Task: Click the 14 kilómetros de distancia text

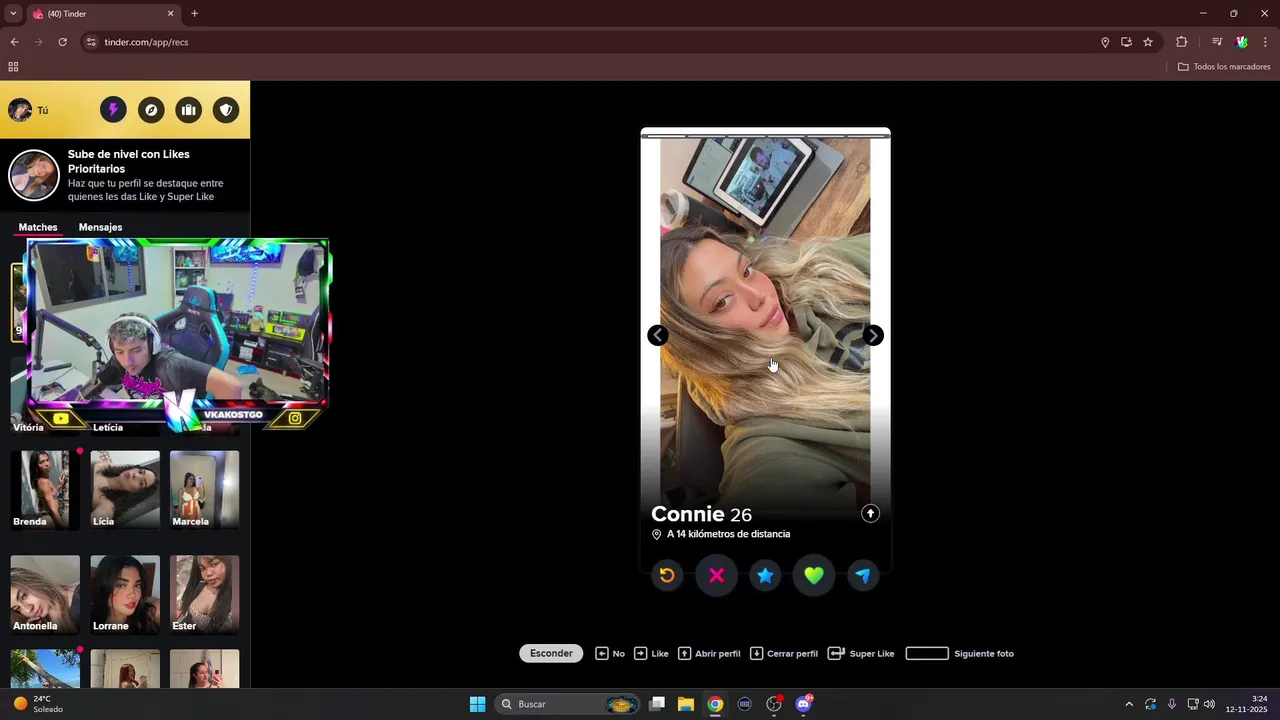Action: [x=728, y=534]
